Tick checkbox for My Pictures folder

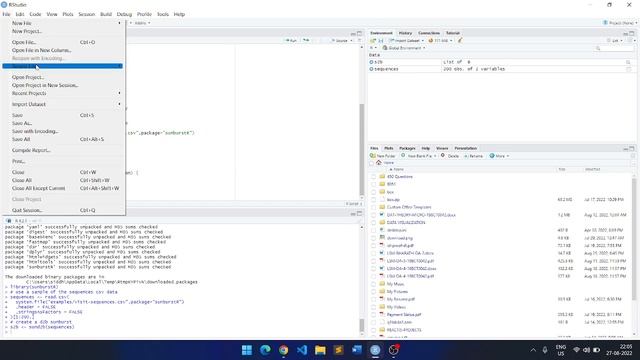tap(373, 292)
